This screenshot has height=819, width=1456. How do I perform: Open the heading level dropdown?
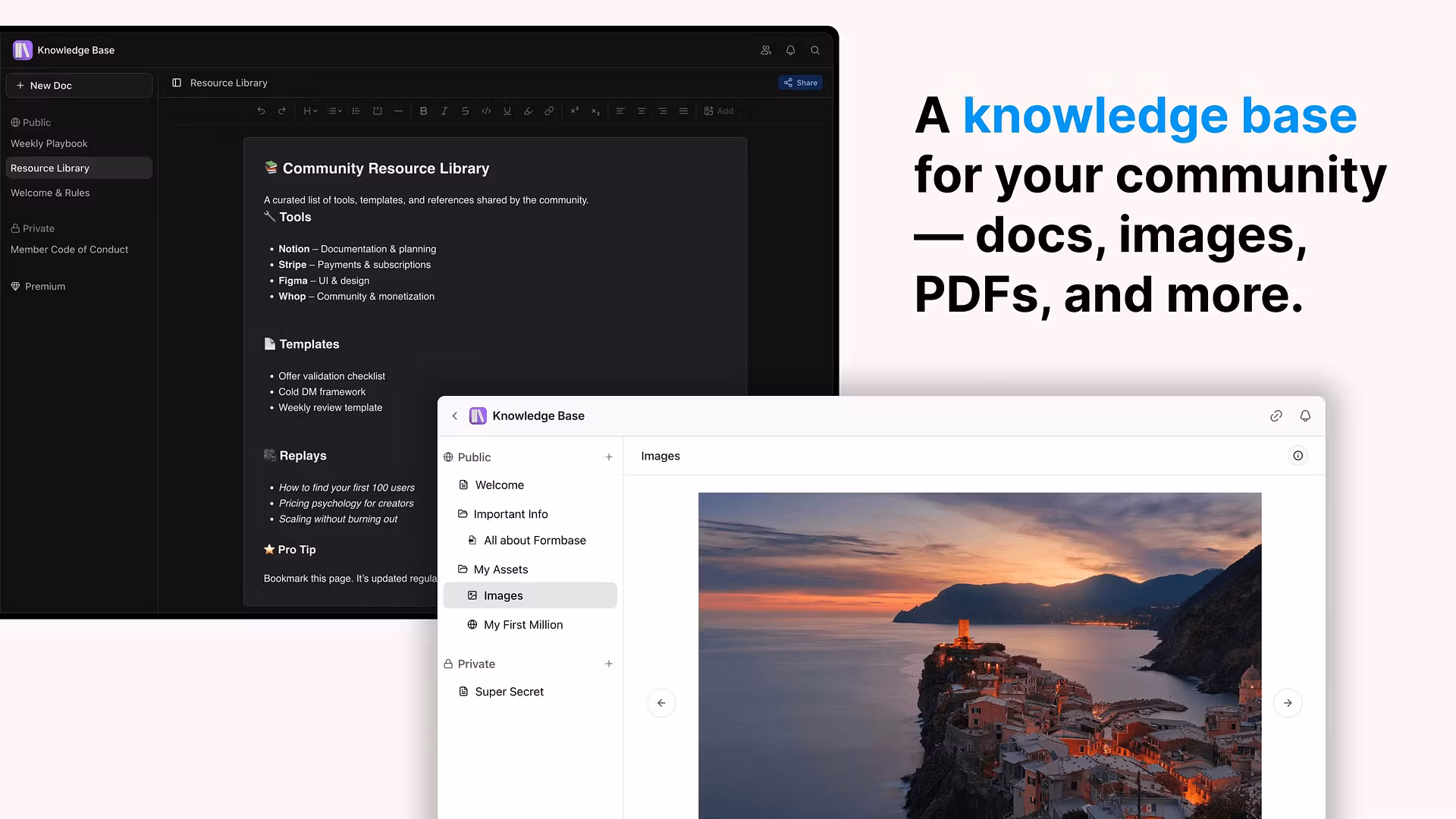[x=310, y=111]
